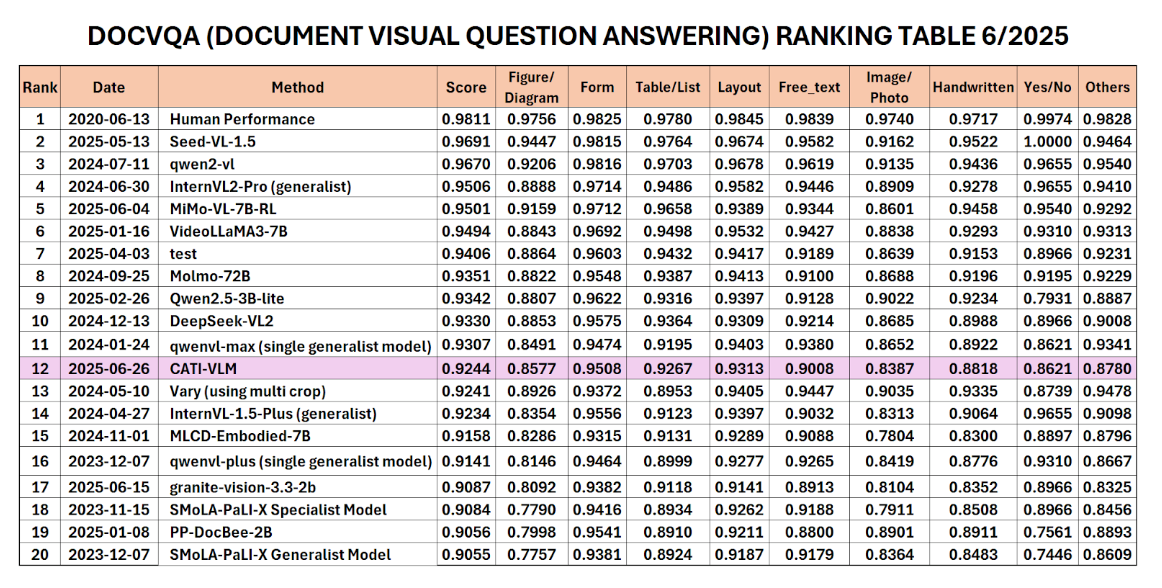
Task: Click the Score column header
Action: point(466,87)
